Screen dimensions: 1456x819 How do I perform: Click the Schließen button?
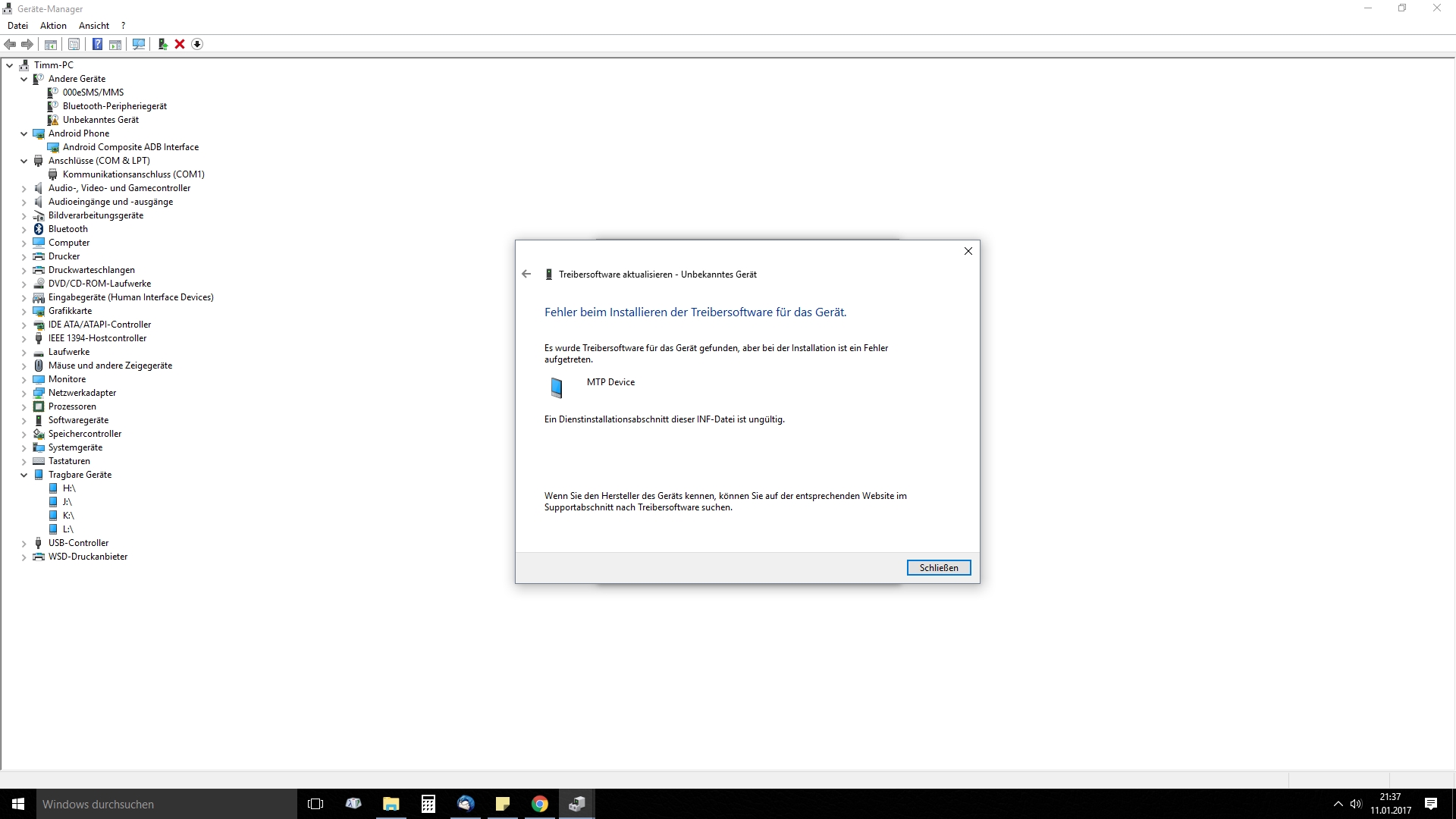938,567
